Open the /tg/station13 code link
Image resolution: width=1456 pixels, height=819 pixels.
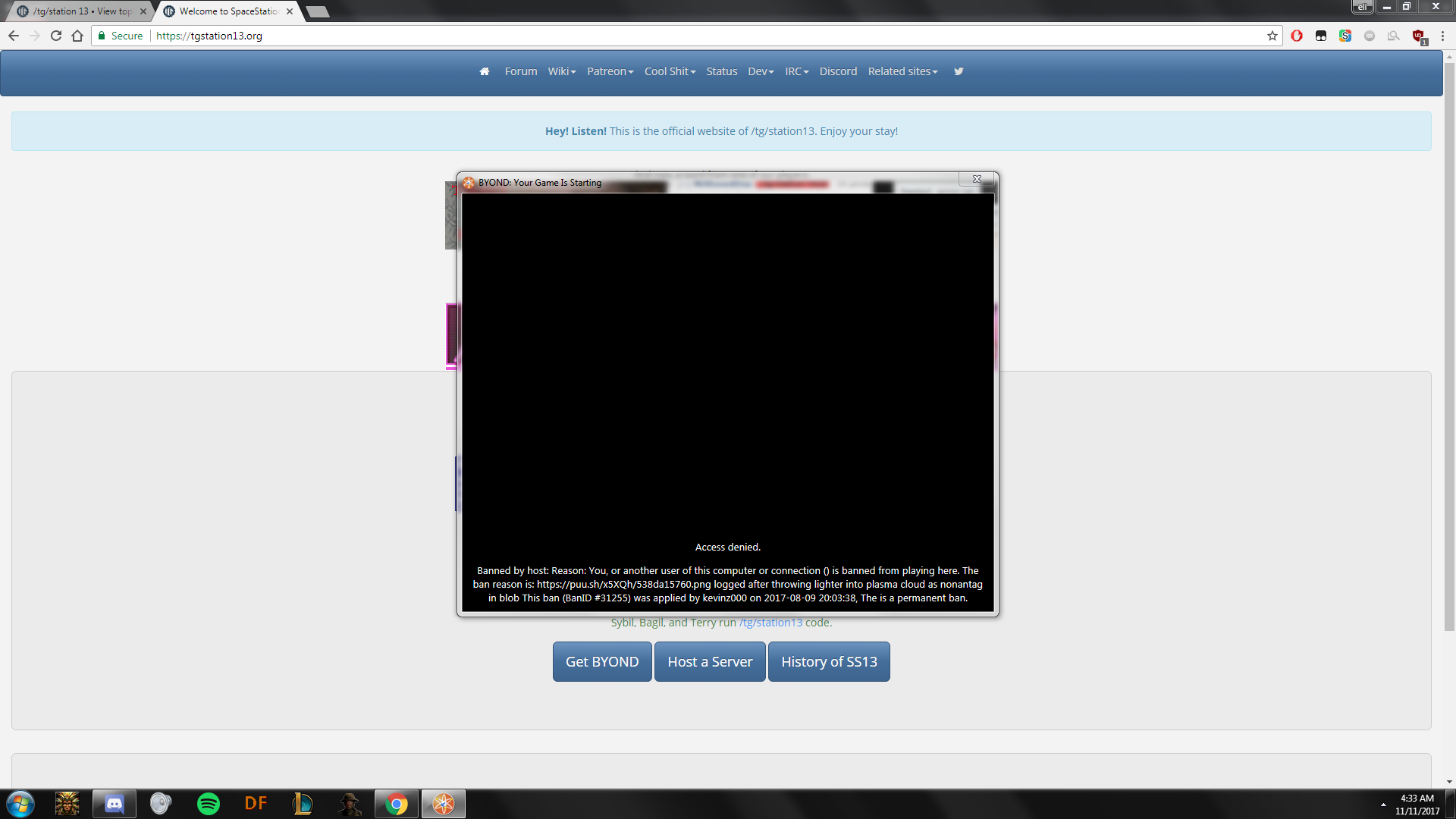click(770, 623)
